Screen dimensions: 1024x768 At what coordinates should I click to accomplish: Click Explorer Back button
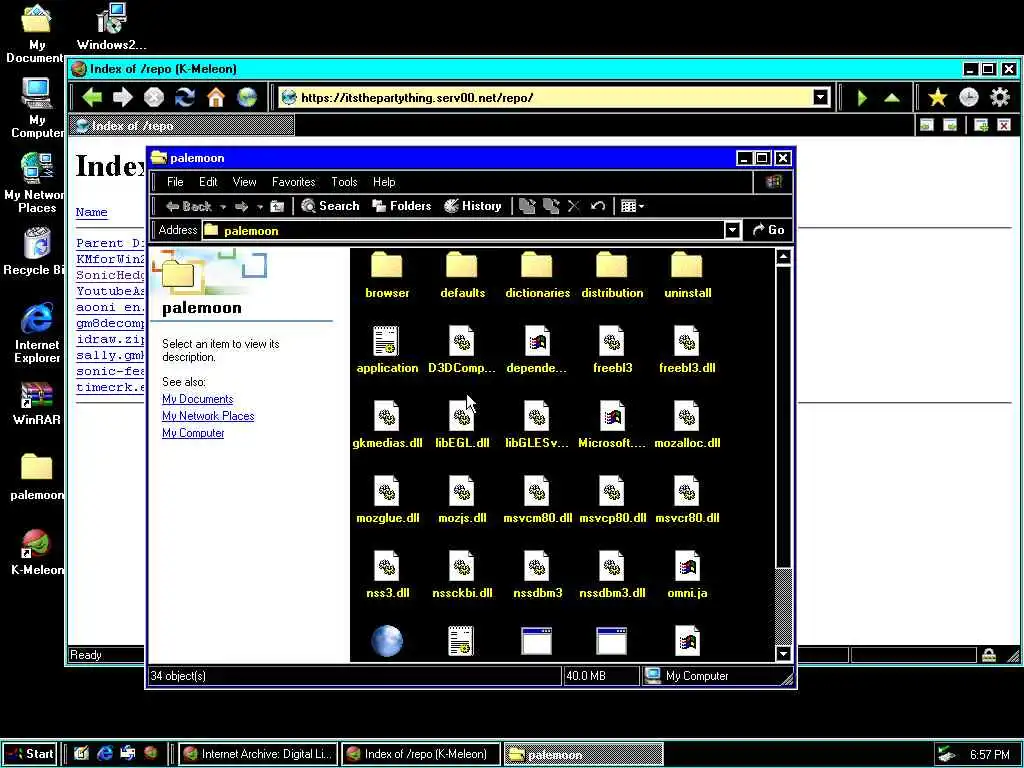coord(189,206)
